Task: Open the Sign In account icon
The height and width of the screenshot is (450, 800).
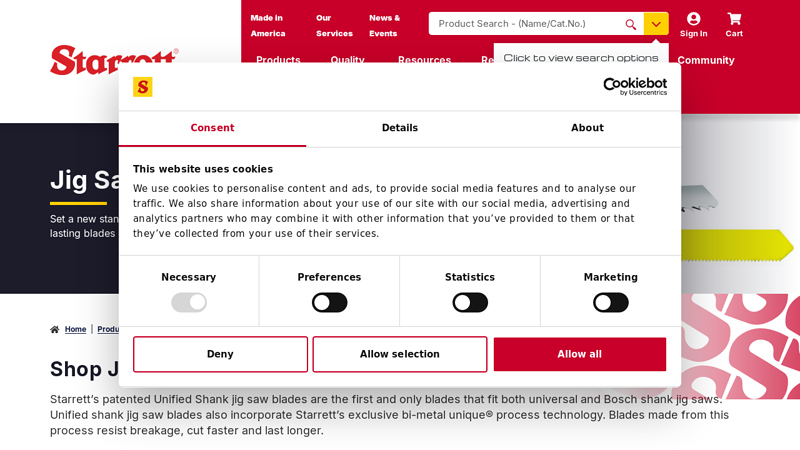Action: pyautogui.click(x=693, y=19)
